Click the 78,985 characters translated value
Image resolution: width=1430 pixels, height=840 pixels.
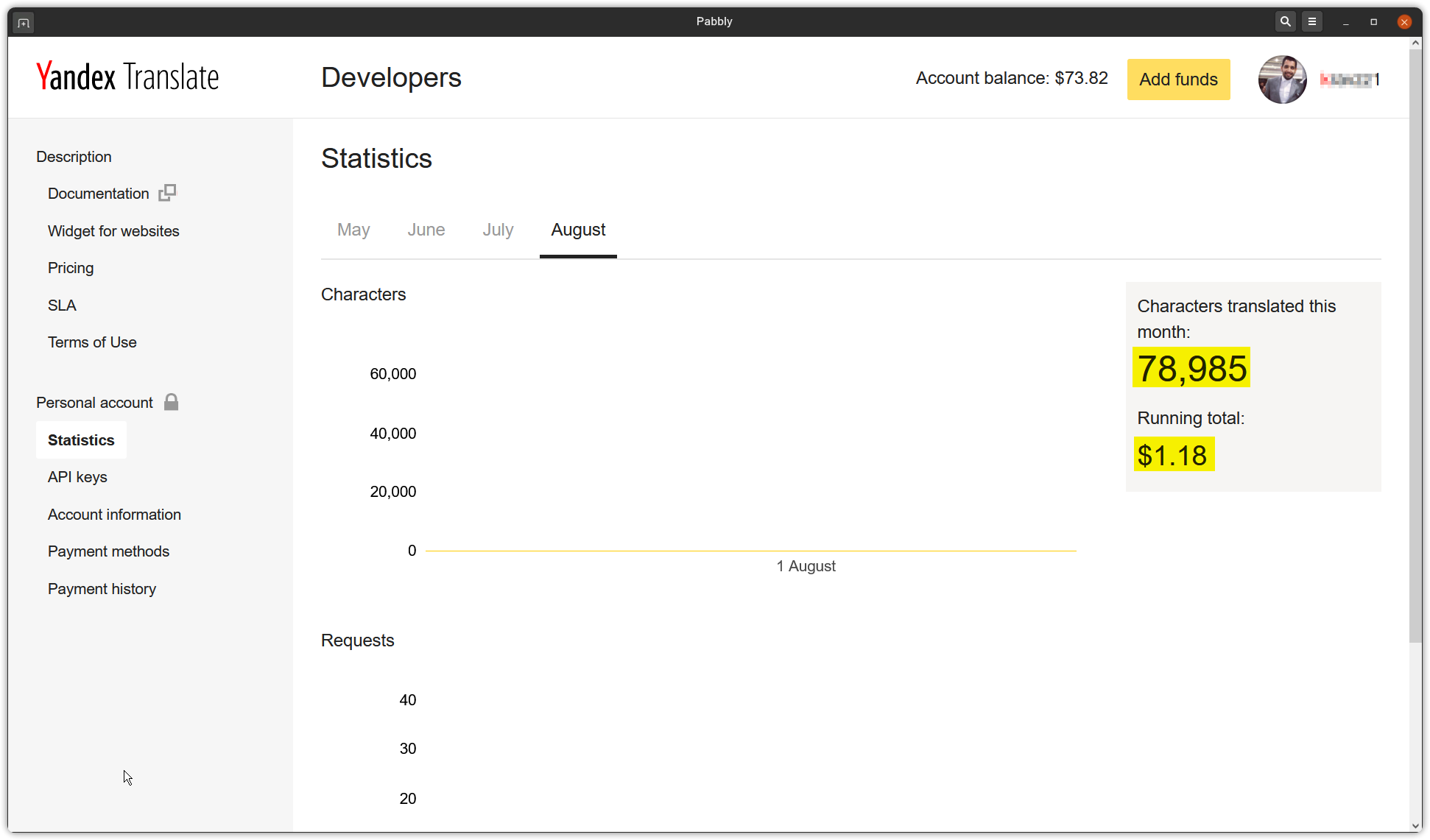tap(1191, 368)
